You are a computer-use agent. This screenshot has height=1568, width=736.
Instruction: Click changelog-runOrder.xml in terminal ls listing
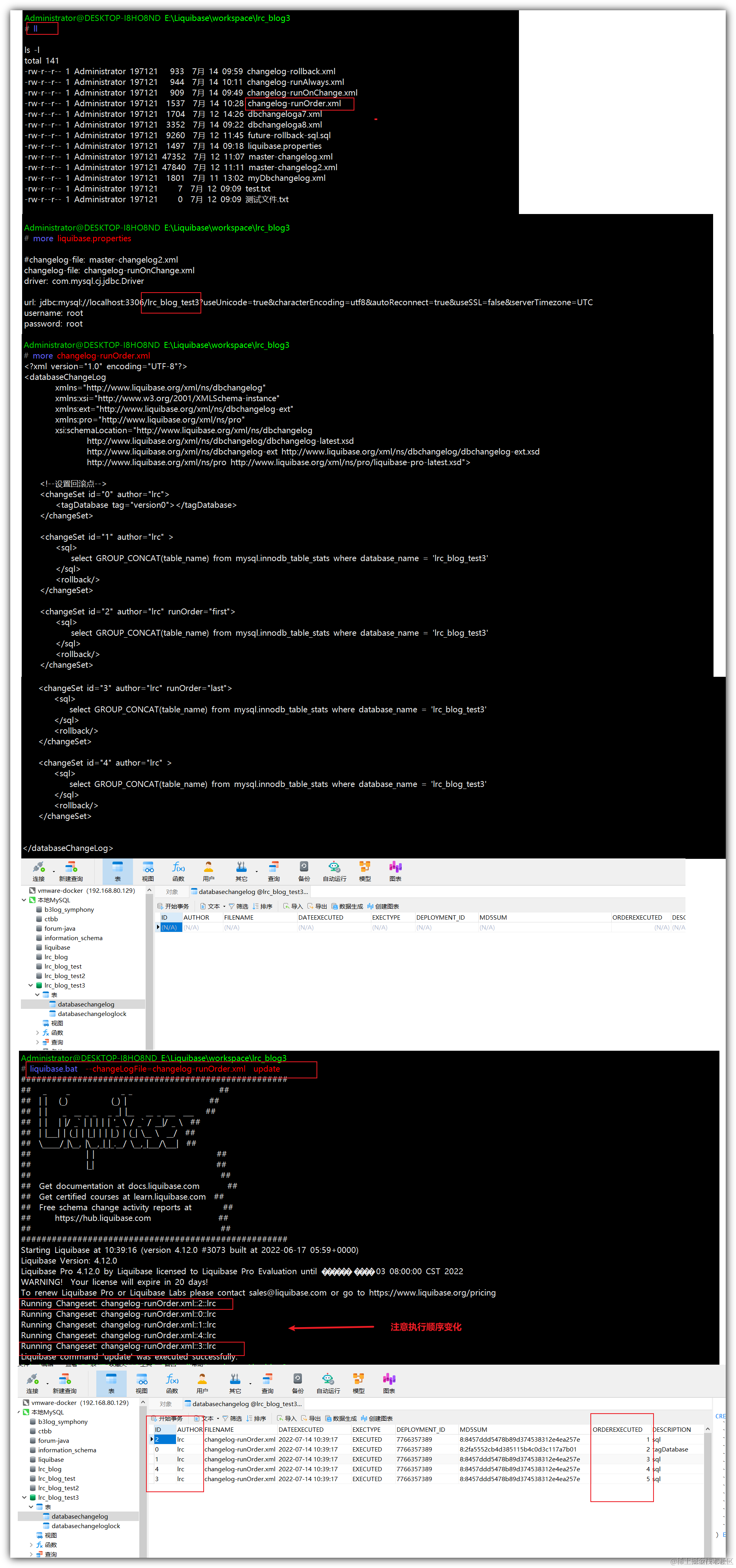[x=294, y=103]
